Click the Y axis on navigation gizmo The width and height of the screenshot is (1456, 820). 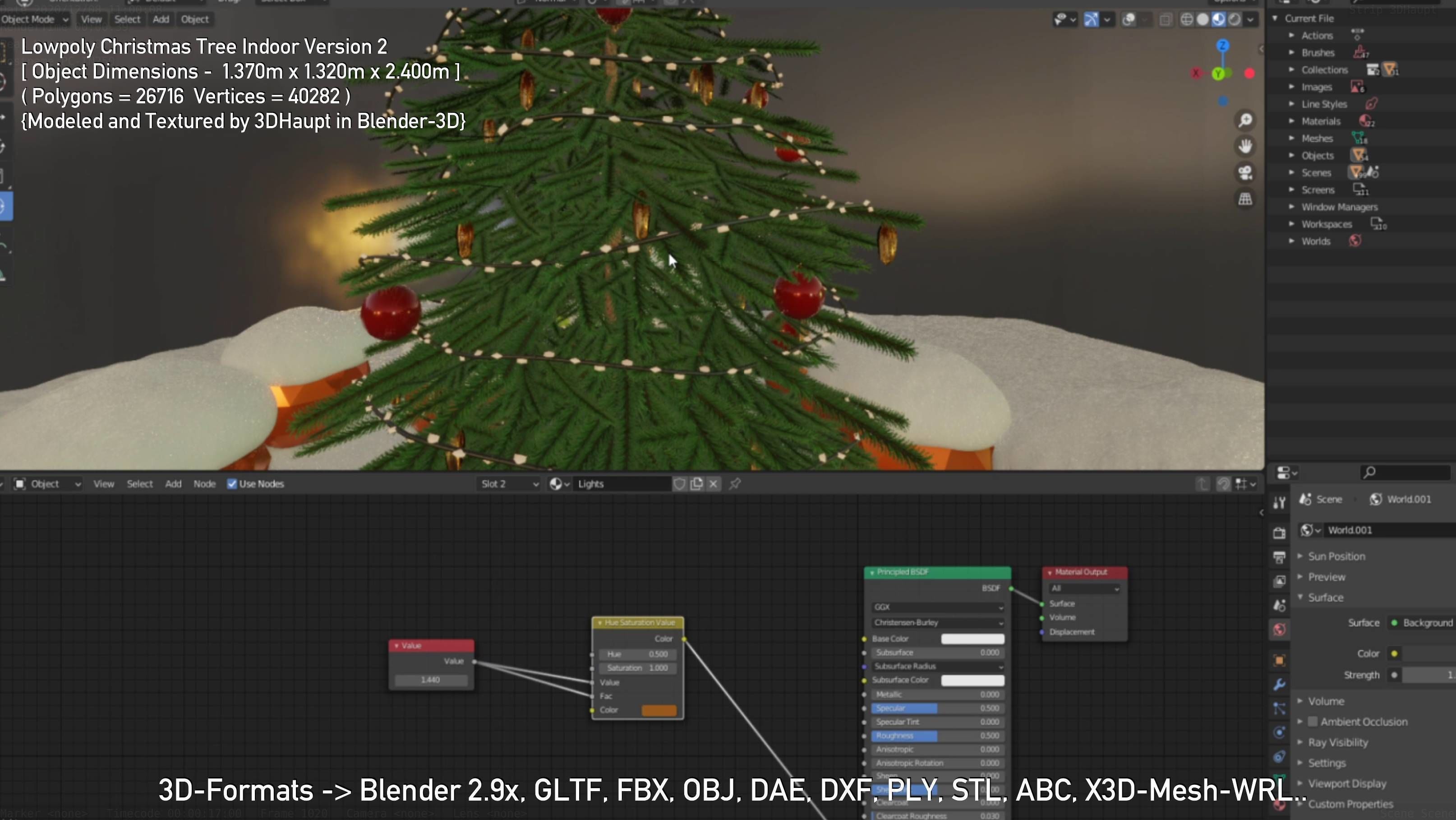(x=1218, y=74)
